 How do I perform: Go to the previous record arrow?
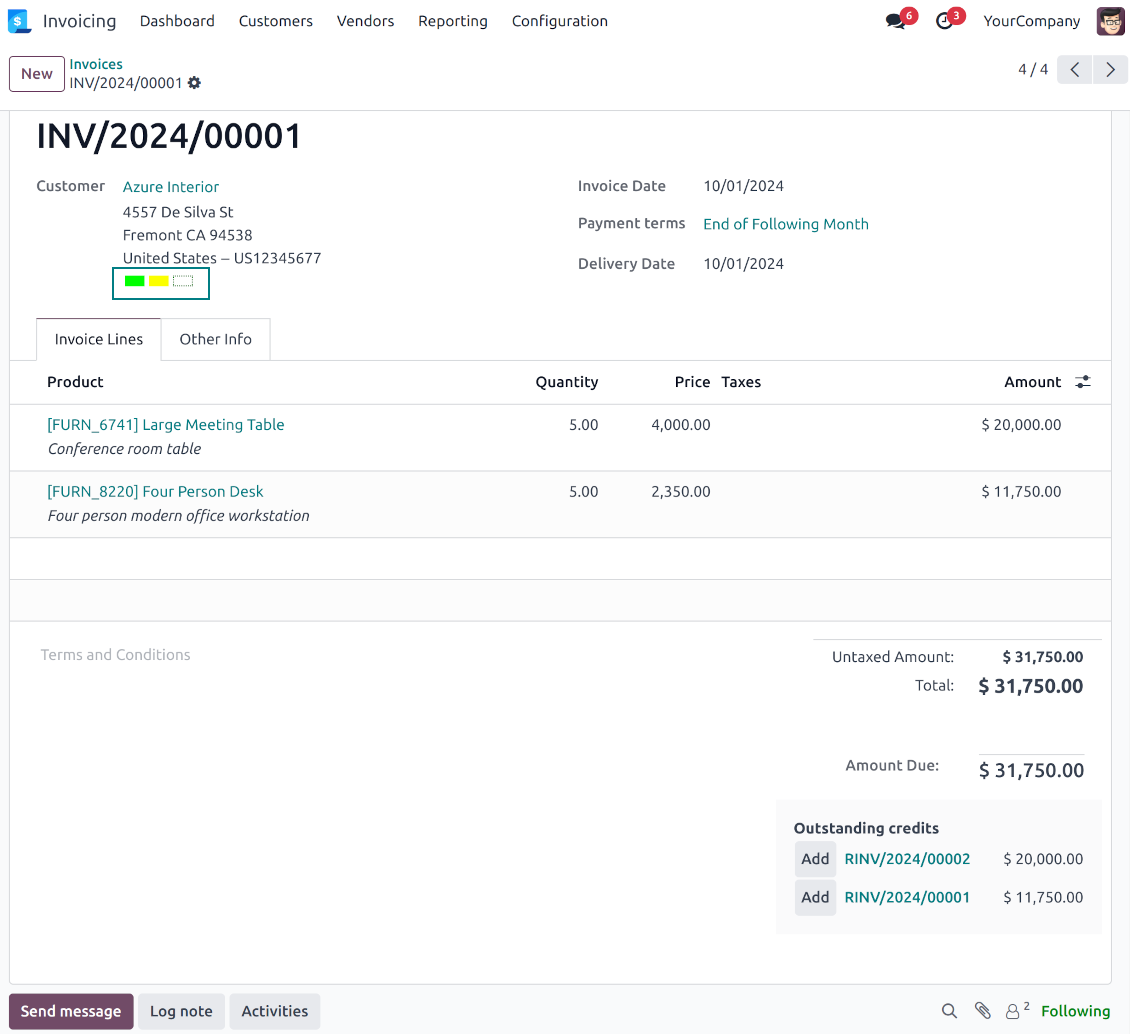[x=1074, y=69]
